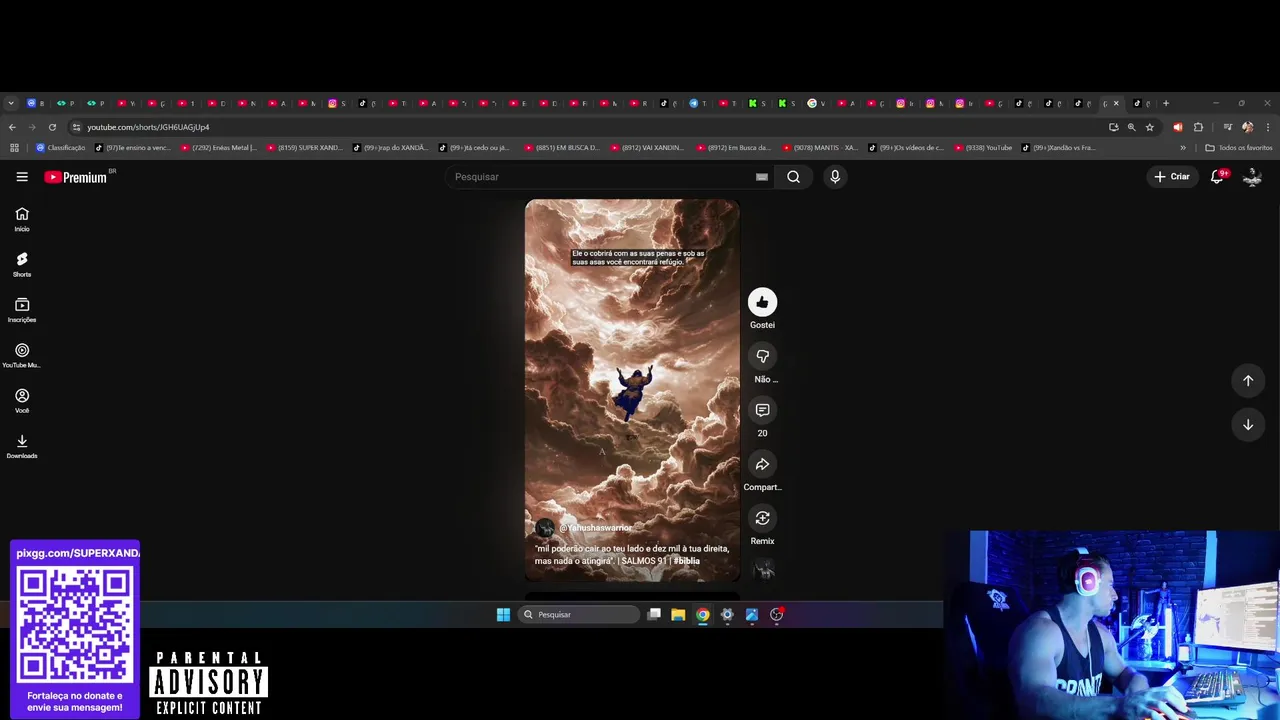Screen dimensions: 1280x720
Task: Open the Enéas Metal bookmark
Action: pyautogui.click(x=218, y=148)
